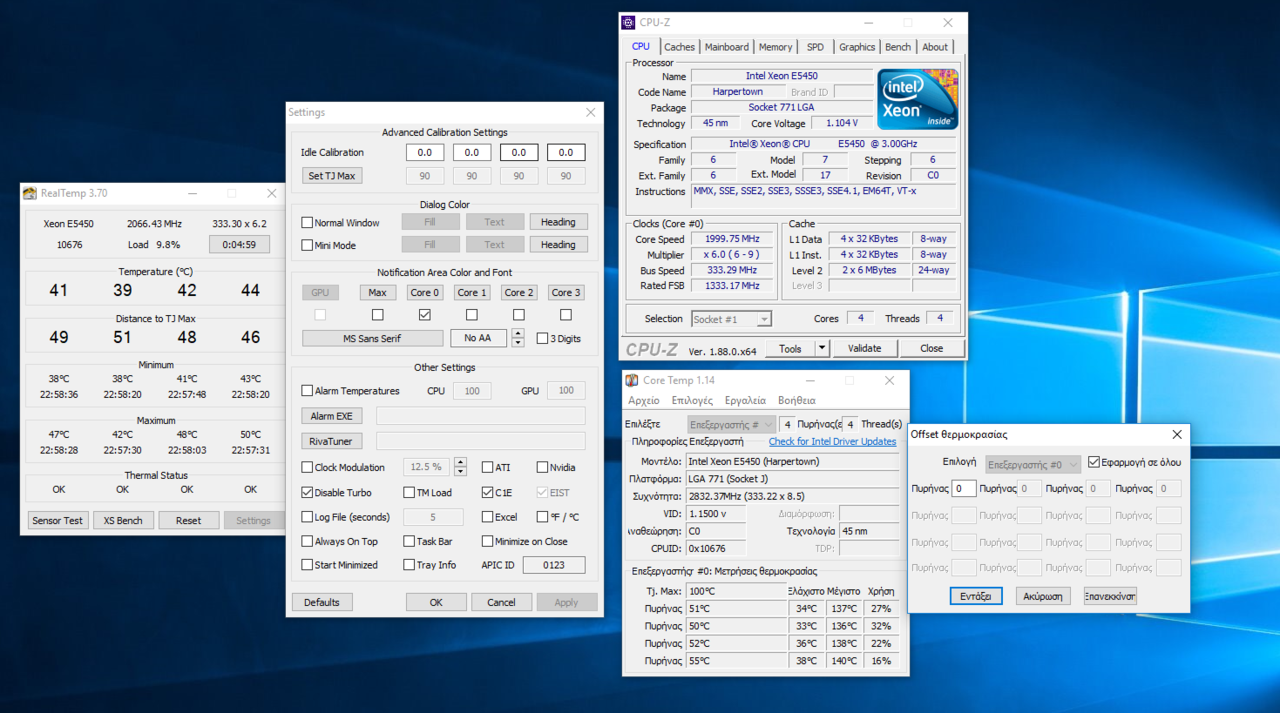
Task: Open the Επιλογές menu in Core Temp
Action: click(x=692, y=400)
